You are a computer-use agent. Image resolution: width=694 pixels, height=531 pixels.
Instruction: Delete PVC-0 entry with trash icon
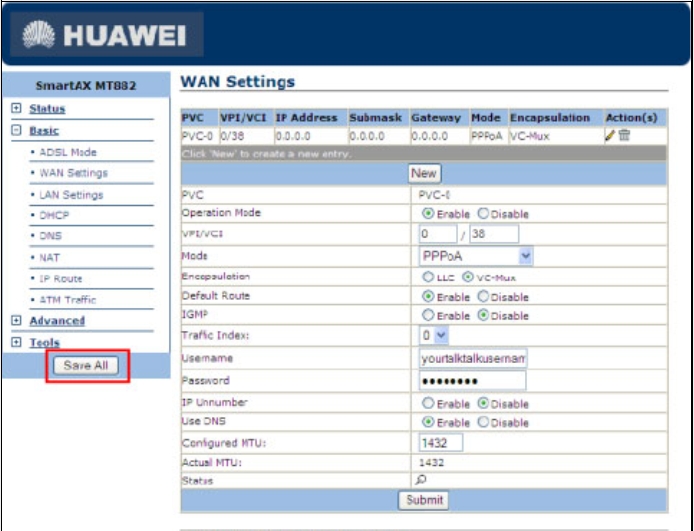pos(624,135)
